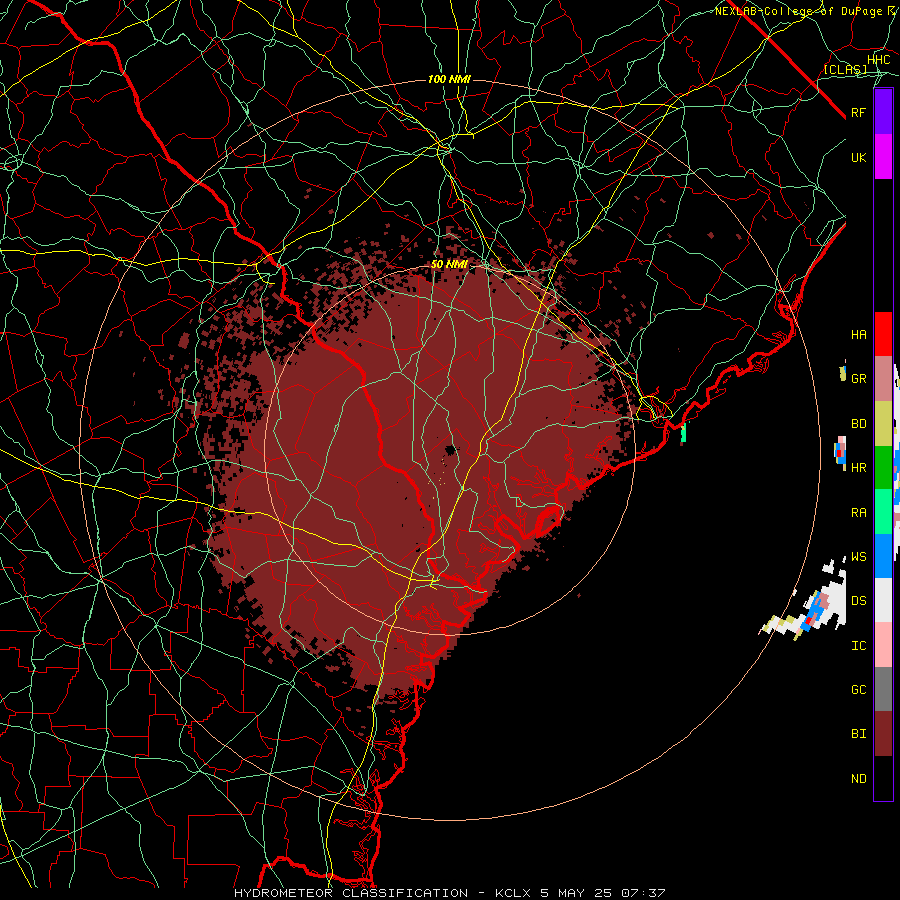Click the HR dark green legend swatch
This screenshot has height=900, width=900.
pos(883,468)
